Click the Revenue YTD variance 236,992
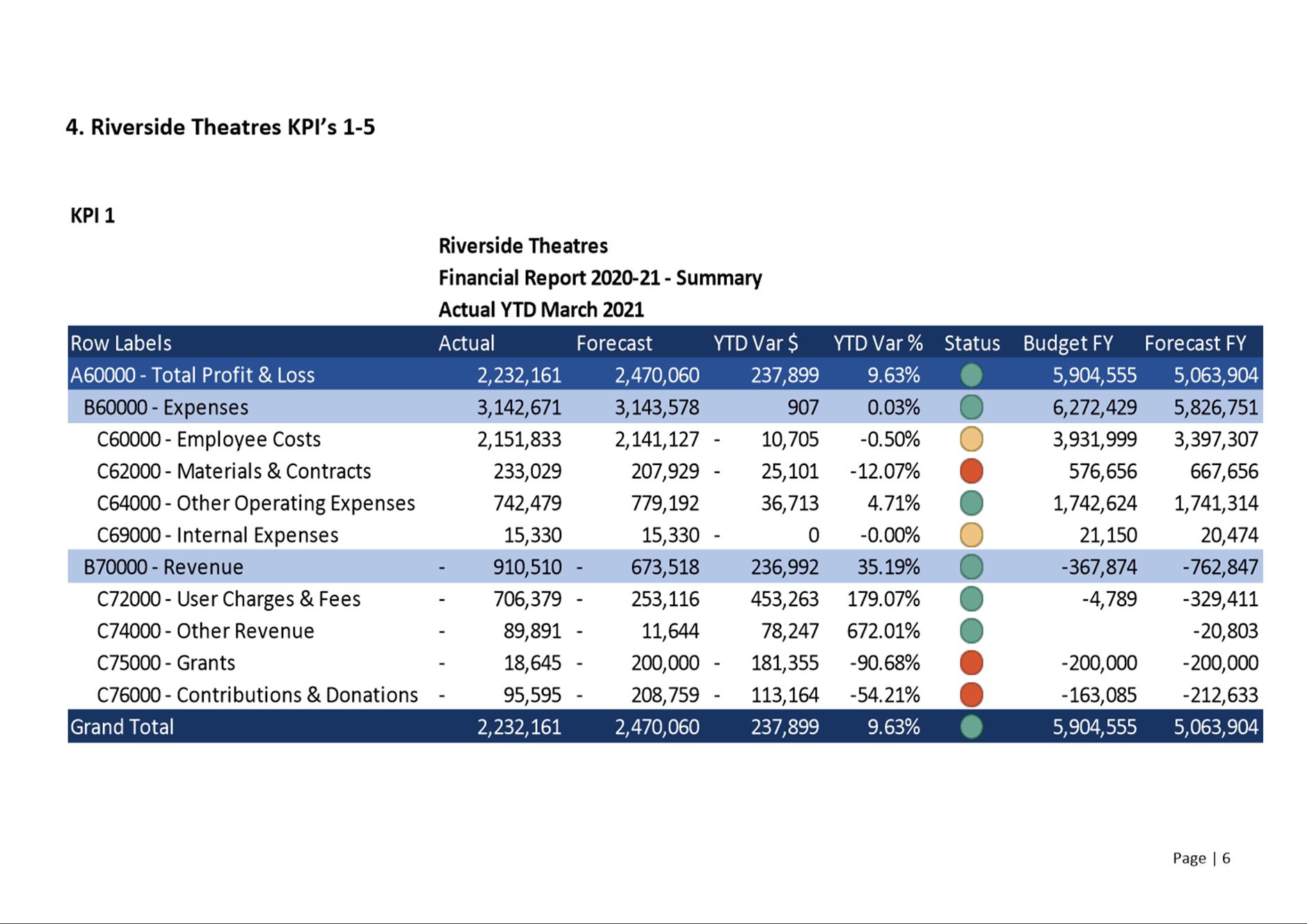The height and width of the screenshot is (924, 1307). point(785,567)
